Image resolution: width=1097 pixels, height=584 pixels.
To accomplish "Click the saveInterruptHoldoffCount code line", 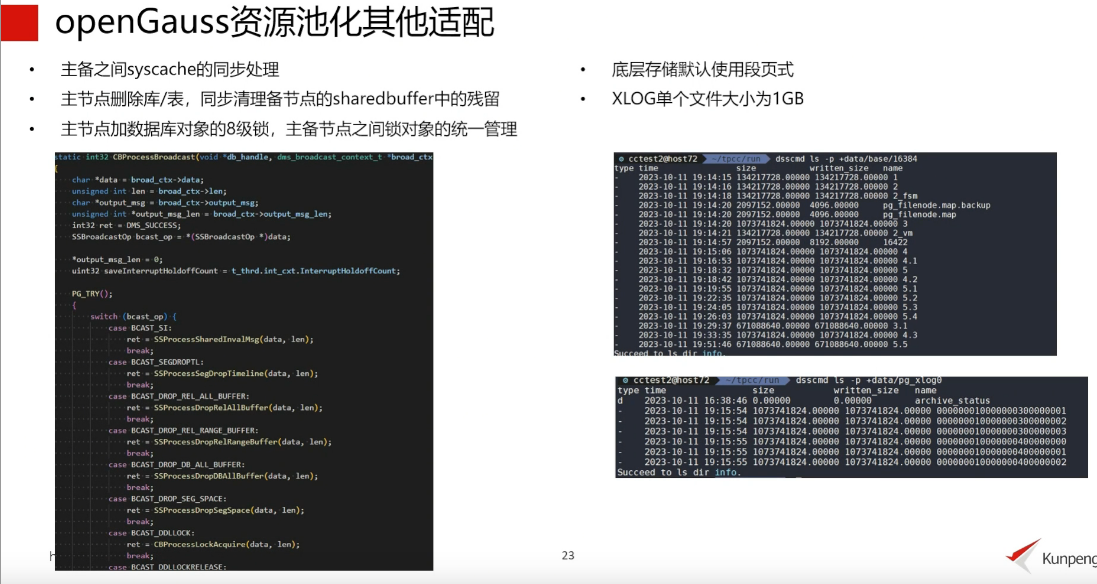I will (236, 271).
